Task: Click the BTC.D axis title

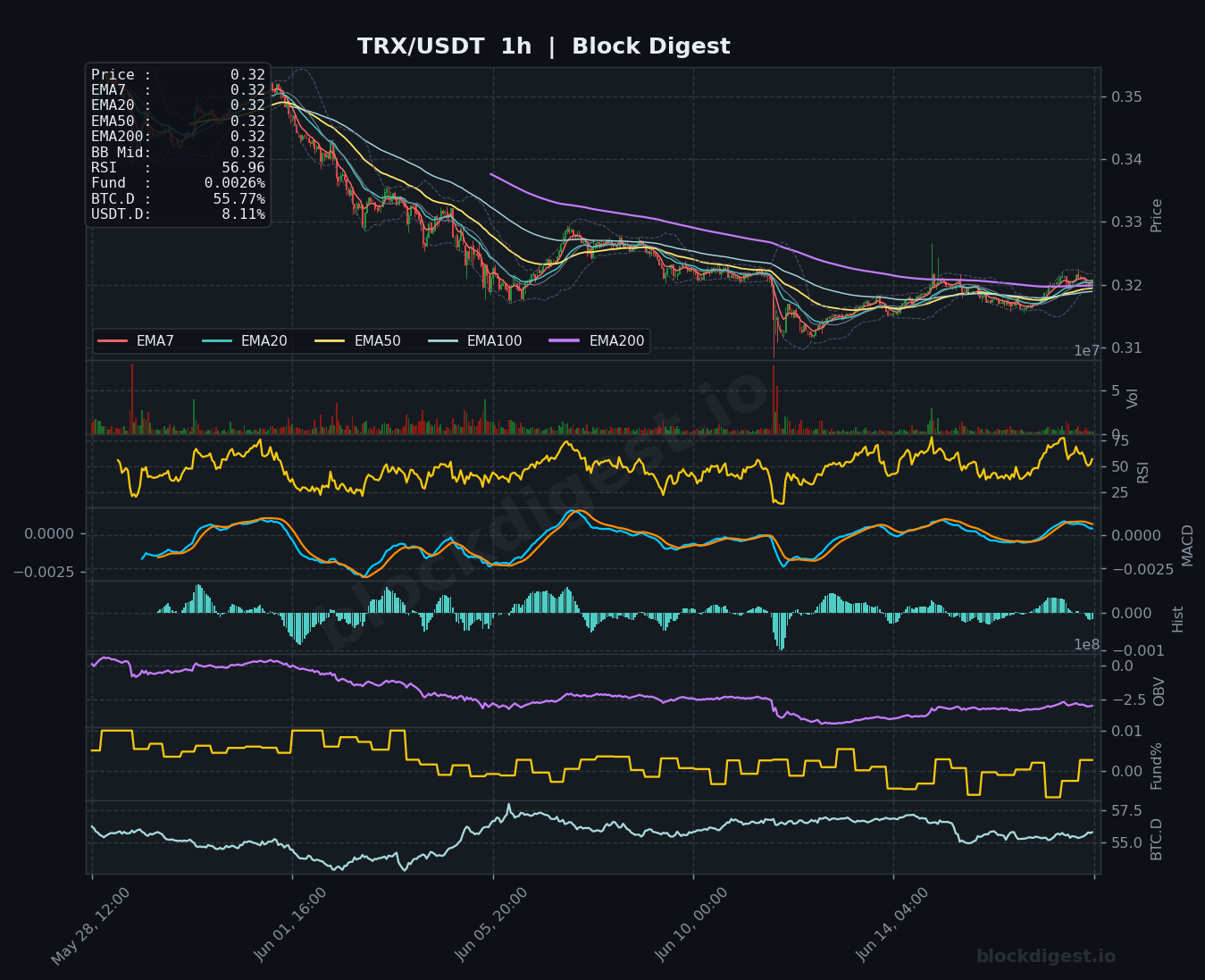Action: [x=1156, y=839]
